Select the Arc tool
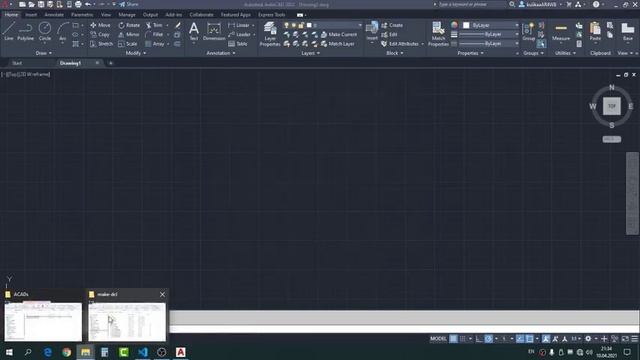This screenshot has height=360, width=640. (x=62, y=31)
